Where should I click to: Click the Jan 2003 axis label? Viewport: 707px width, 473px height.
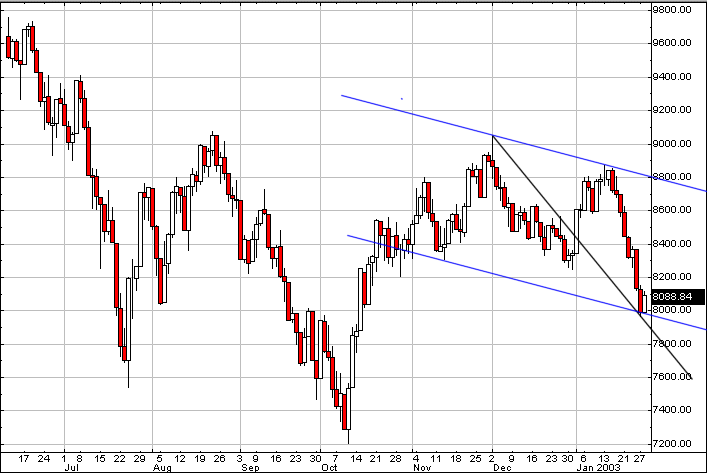598,468
